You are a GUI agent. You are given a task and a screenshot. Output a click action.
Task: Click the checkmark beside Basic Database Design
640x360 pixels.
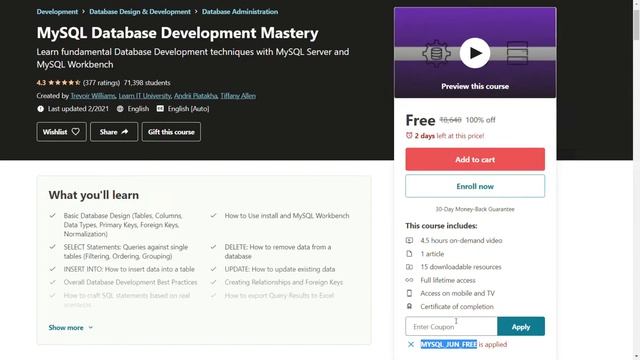coord(52,216)
